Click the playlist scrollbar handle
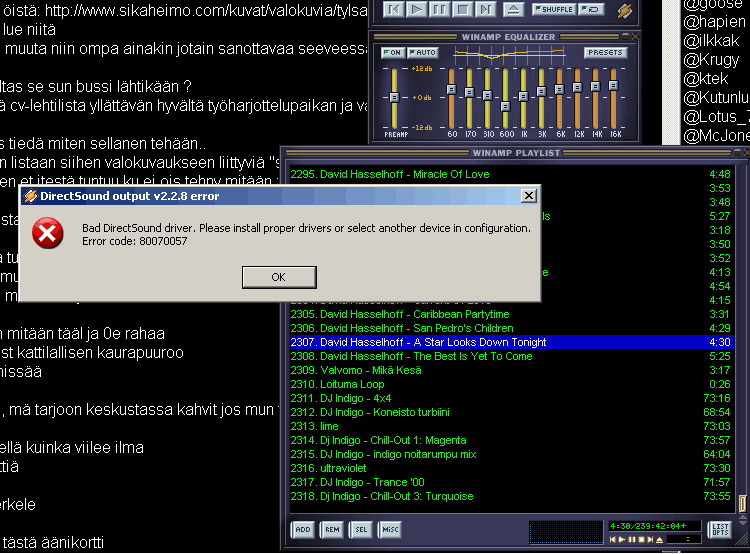This screenshot has height=554, width=750. point(743,503)
